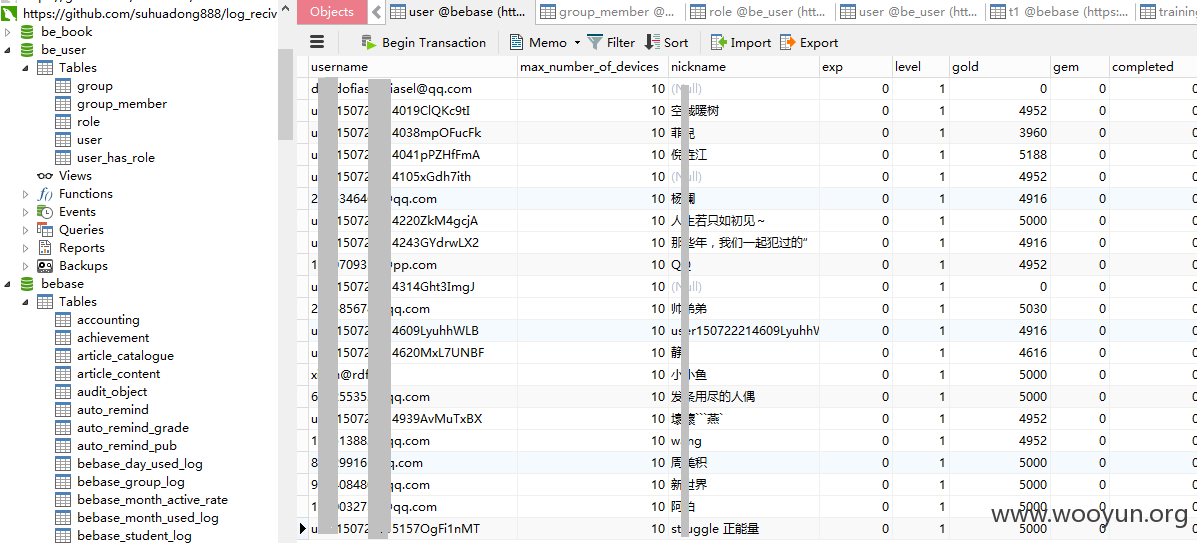Click the user_has_role table icon
The image size is (1197, 543).
63,158
